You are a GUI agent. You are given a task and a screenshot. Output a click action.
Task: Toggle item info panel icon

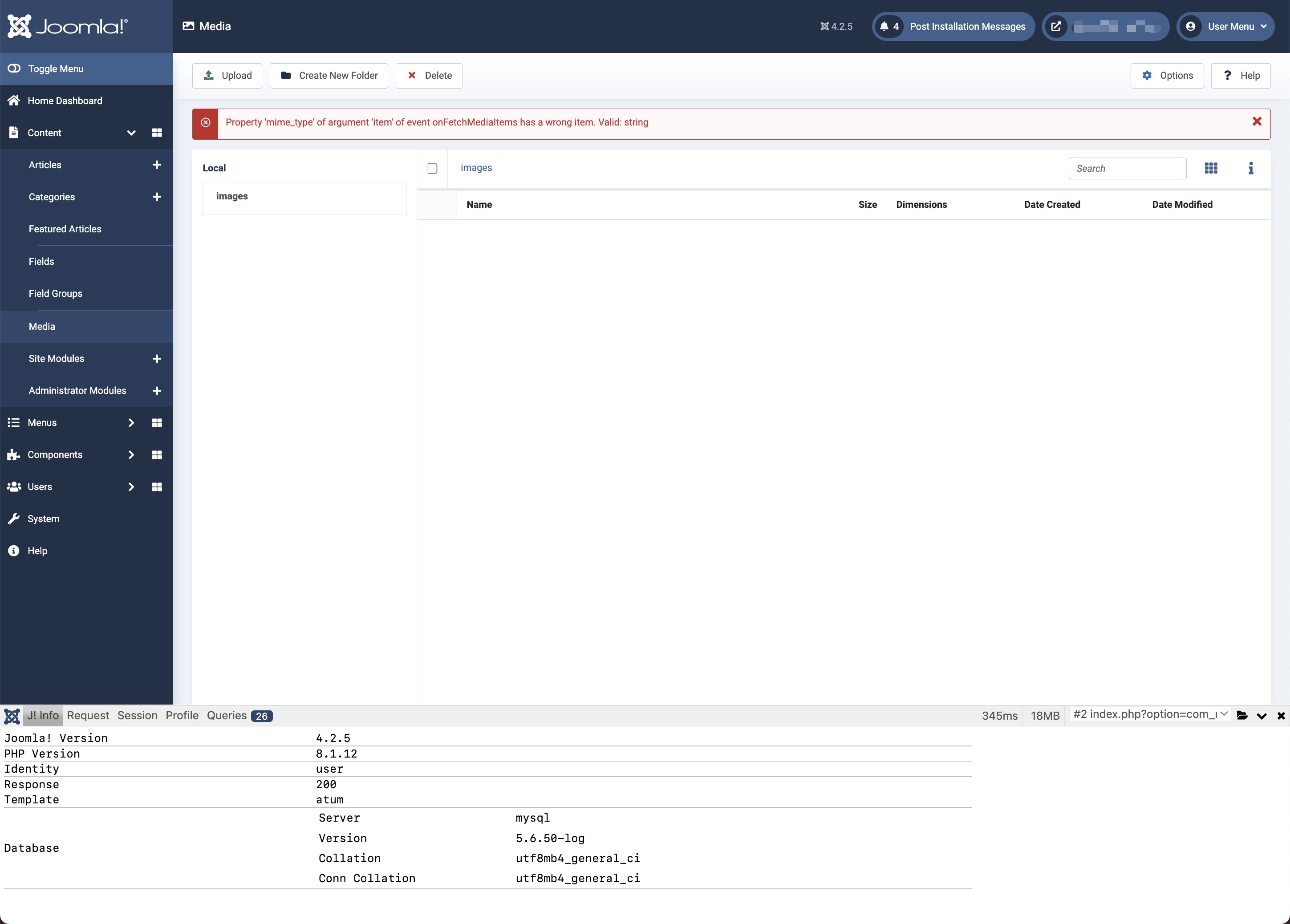click(1251, 168)
